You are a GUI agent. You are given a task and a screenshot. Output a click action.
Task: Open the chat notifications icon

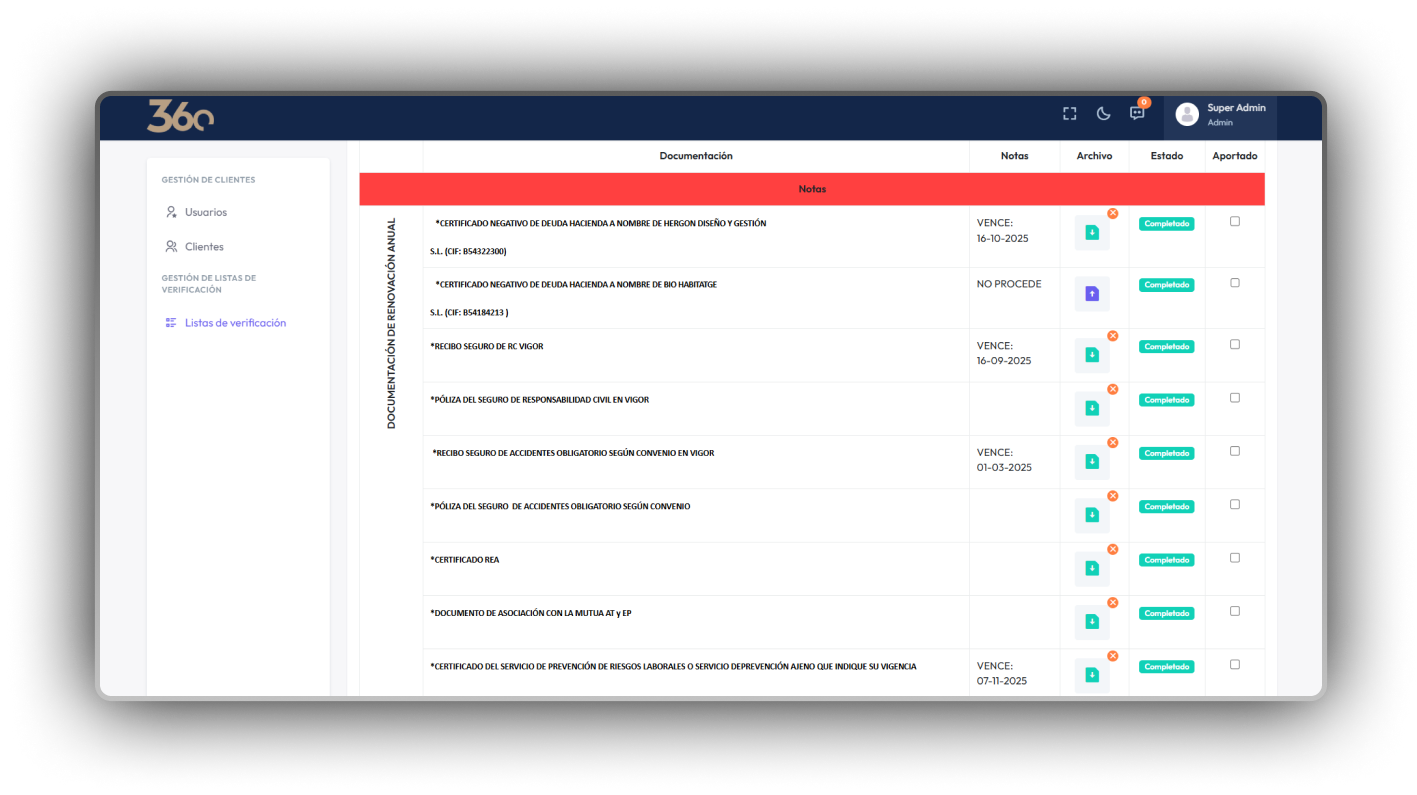(1137, 113)
